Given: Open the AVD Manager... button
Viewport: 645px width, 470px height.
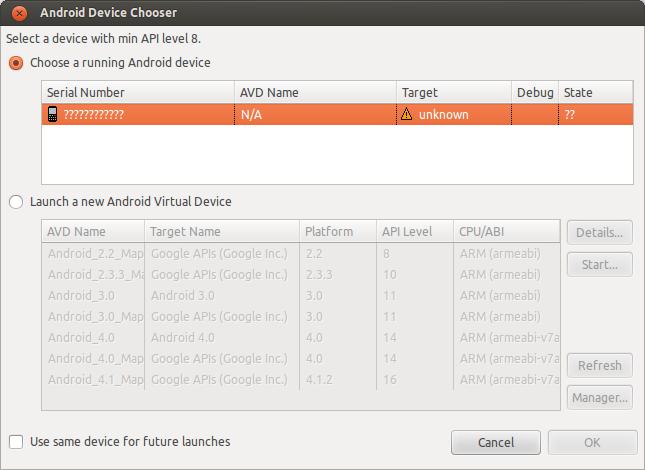Looking at the screenshot, I should [x=600, y=398].
